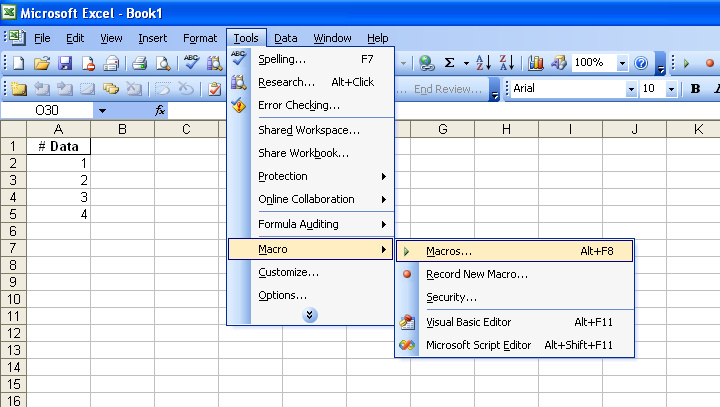Open Microsoft Script Editor from the submenu
The image size is (720, 407).
coord(514,345)
